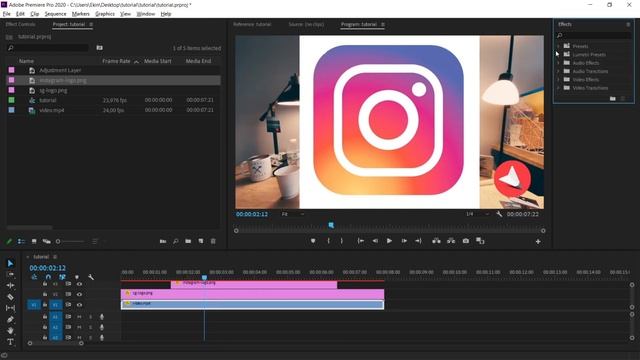Click the Lift button
Screen dimensions: 640x360
(x=436, y=241)
